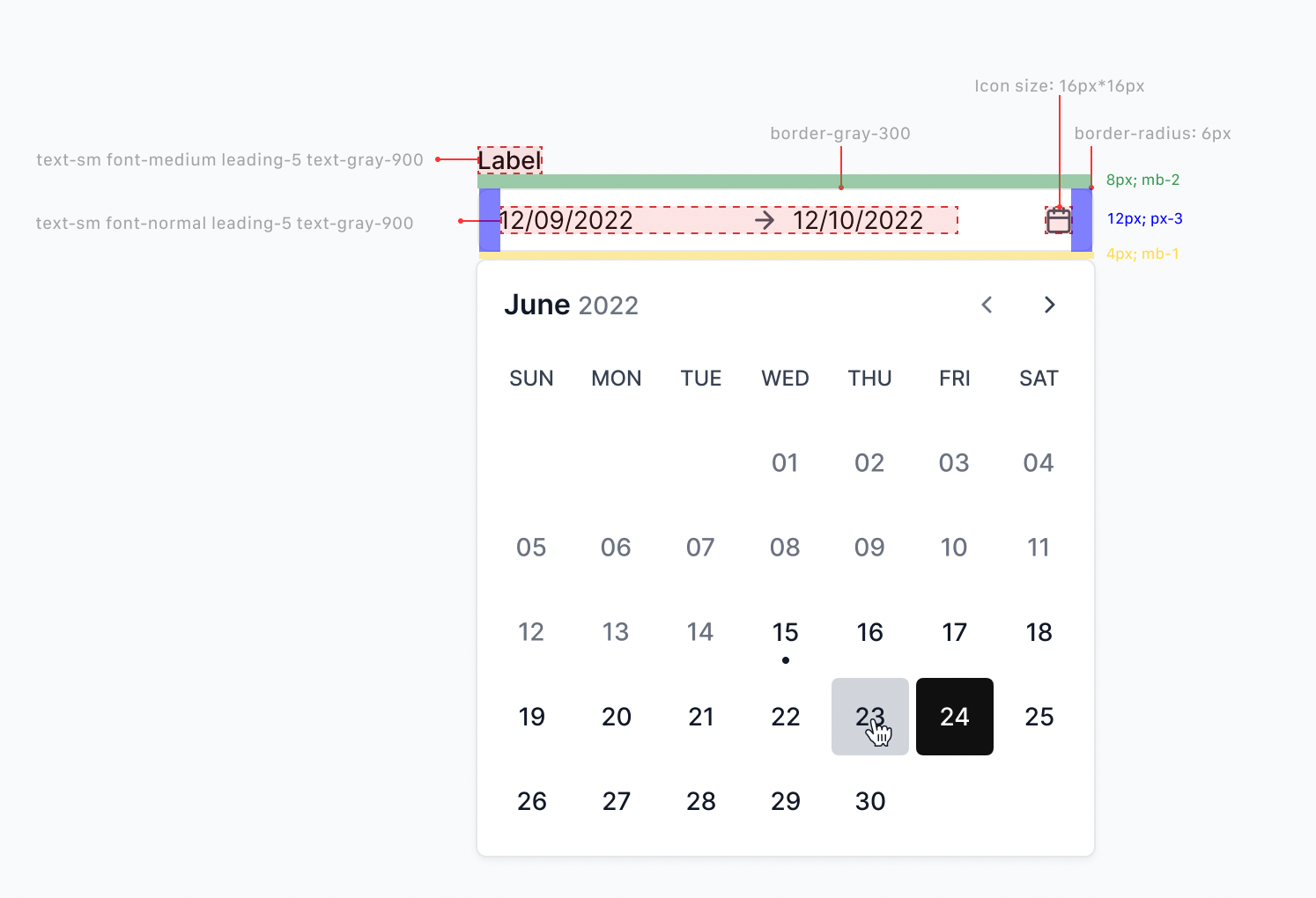1316x898 pixels.
Task: Click the border-gray-300 annotation marker
Action: coord(841,187)
